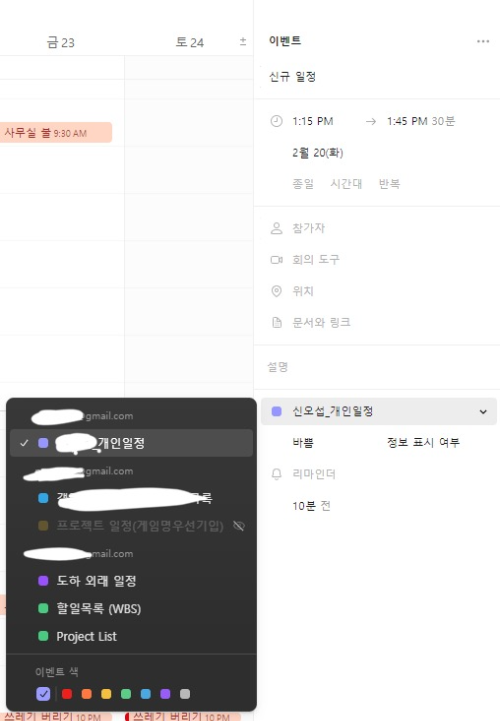Click the documents and links file icon
The height and width of the screenshot is (721, 500).
(x=277, y=322)
